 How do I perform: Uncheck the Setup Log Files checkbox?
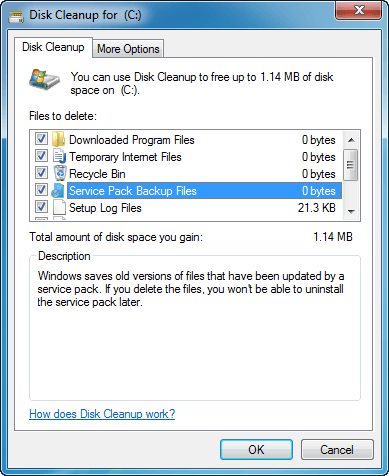click(x=41, y=207)
